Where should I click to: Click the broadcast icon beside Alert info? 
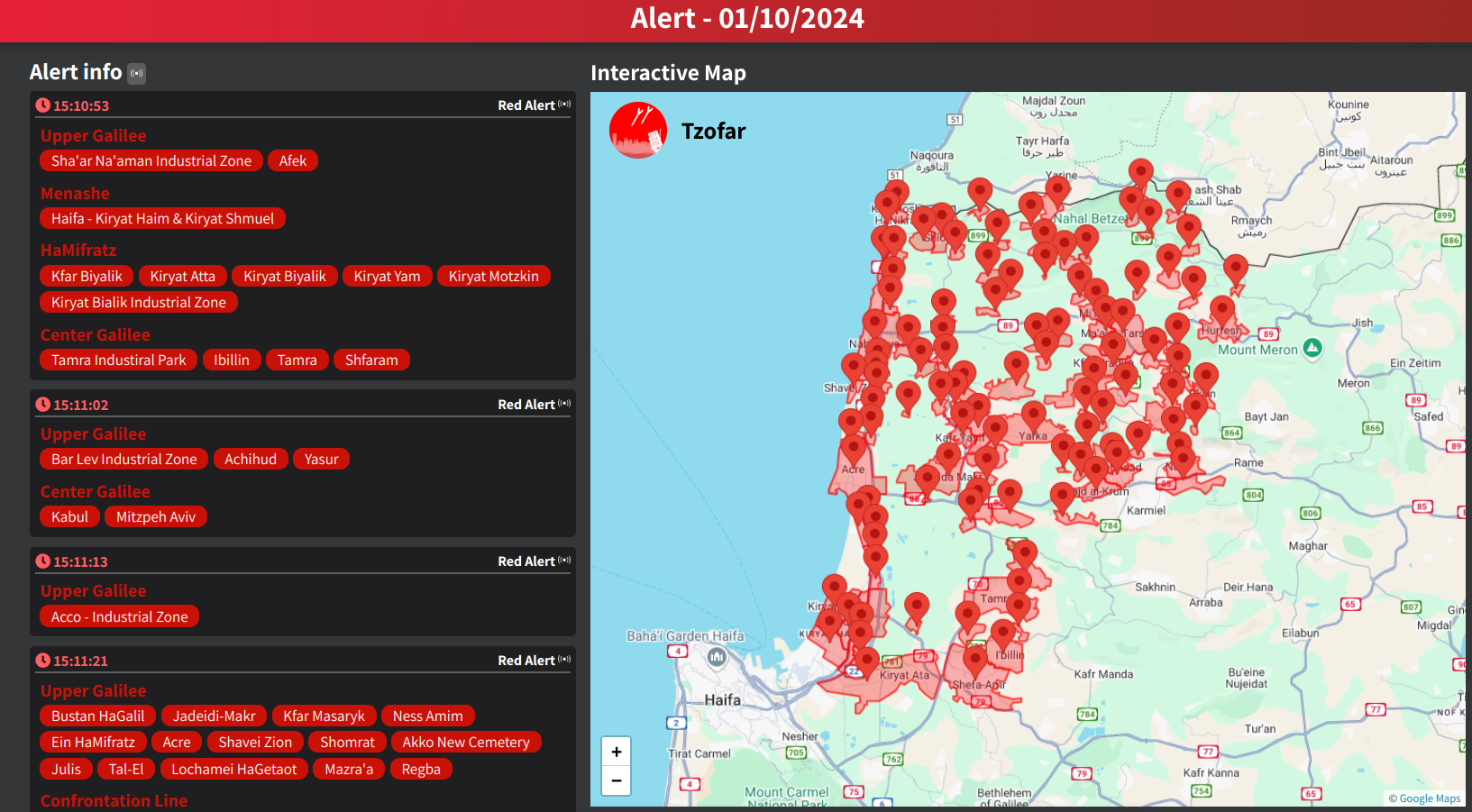click(136, 73)
